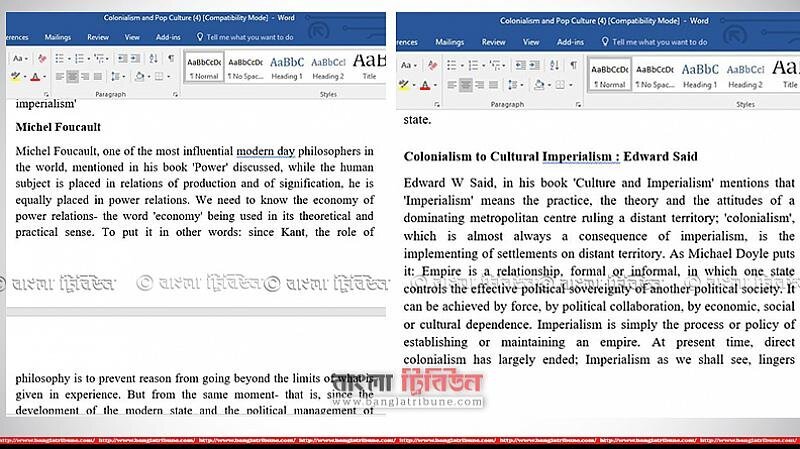Open Borders dropdown in right window
The height and width of the screenshot is (449, 800).
(x=561, y=85)
